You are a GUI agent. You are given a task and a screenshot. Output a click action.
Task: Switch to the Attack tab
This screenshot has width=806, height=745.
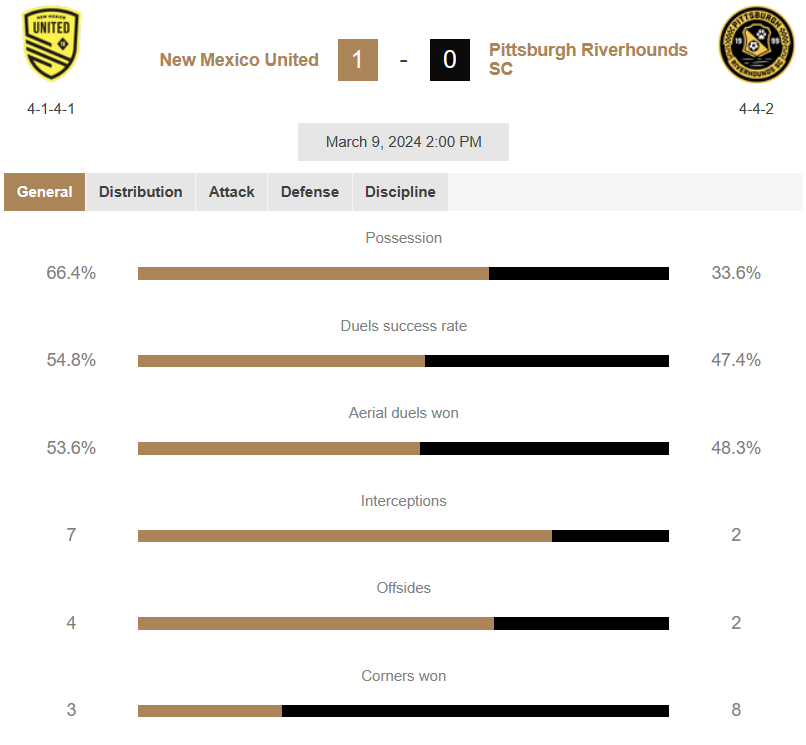(231, 192)
